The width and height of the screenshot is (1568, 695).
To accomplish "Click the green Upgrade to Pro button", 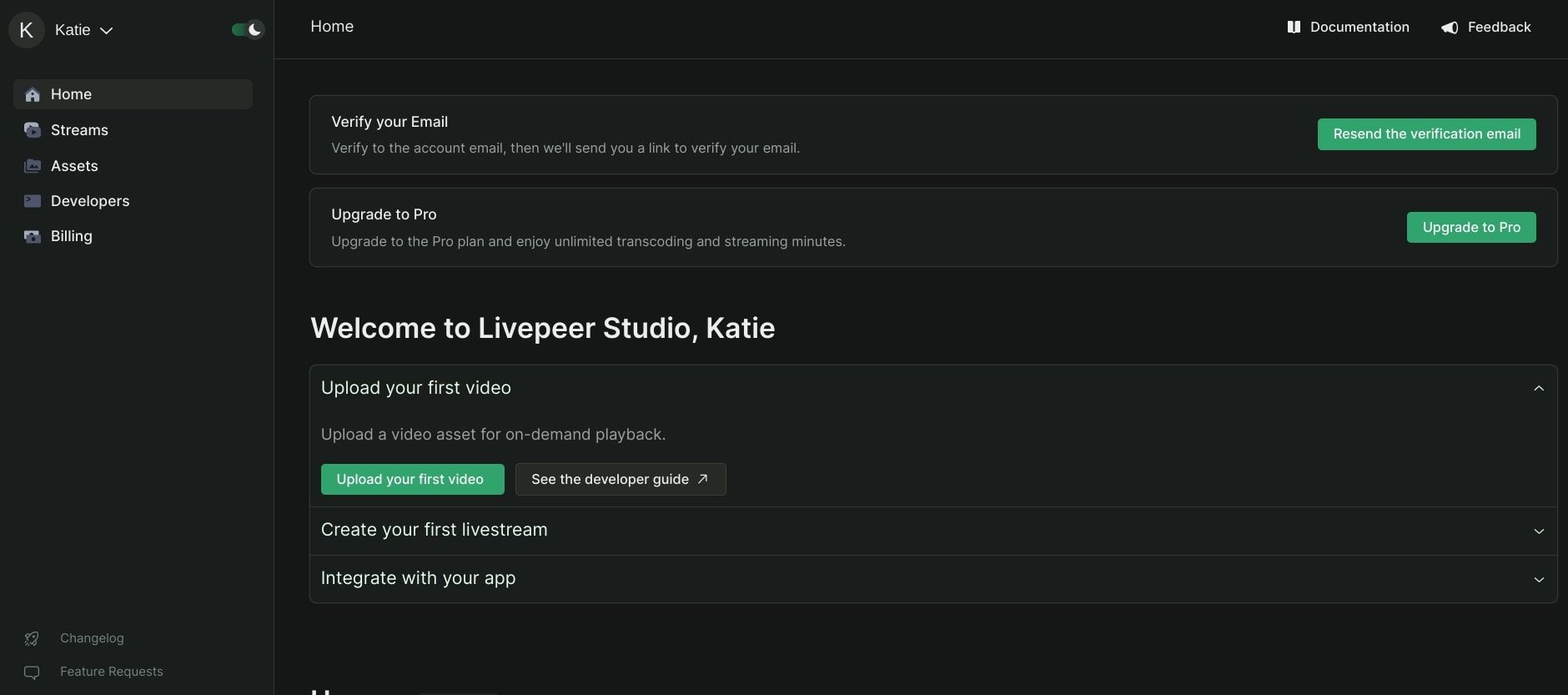I will coord(1470,228).
